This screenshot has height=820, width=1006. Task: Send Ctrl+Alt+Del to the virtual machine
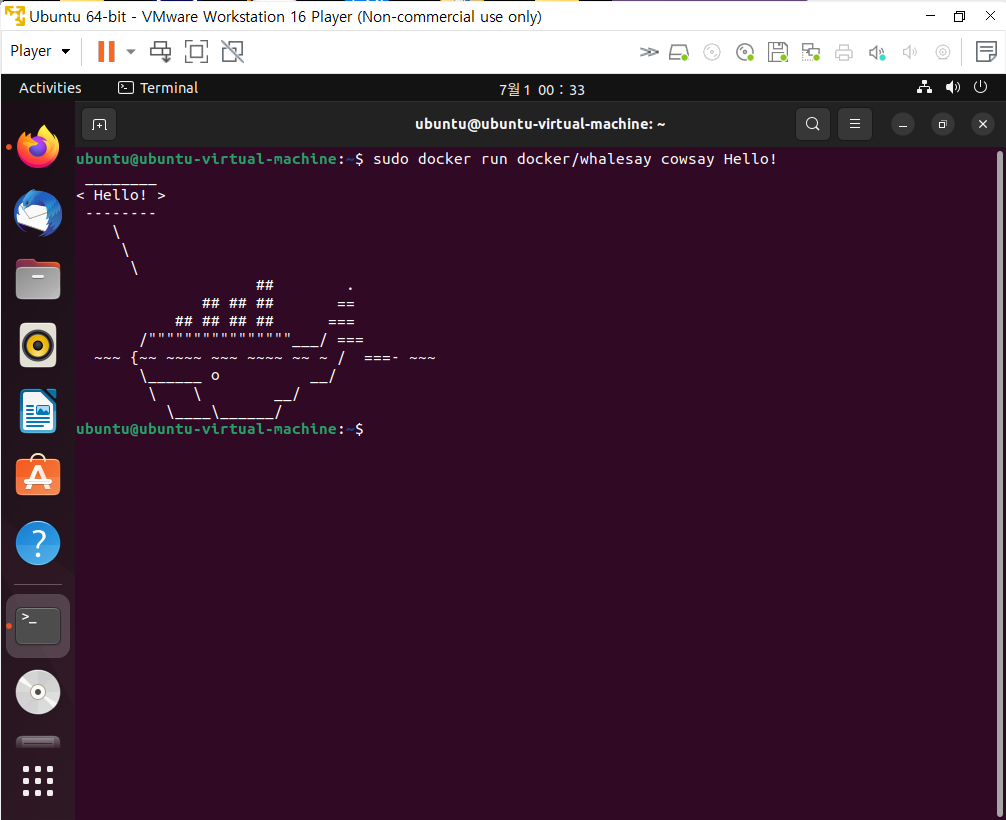[160, 51]
